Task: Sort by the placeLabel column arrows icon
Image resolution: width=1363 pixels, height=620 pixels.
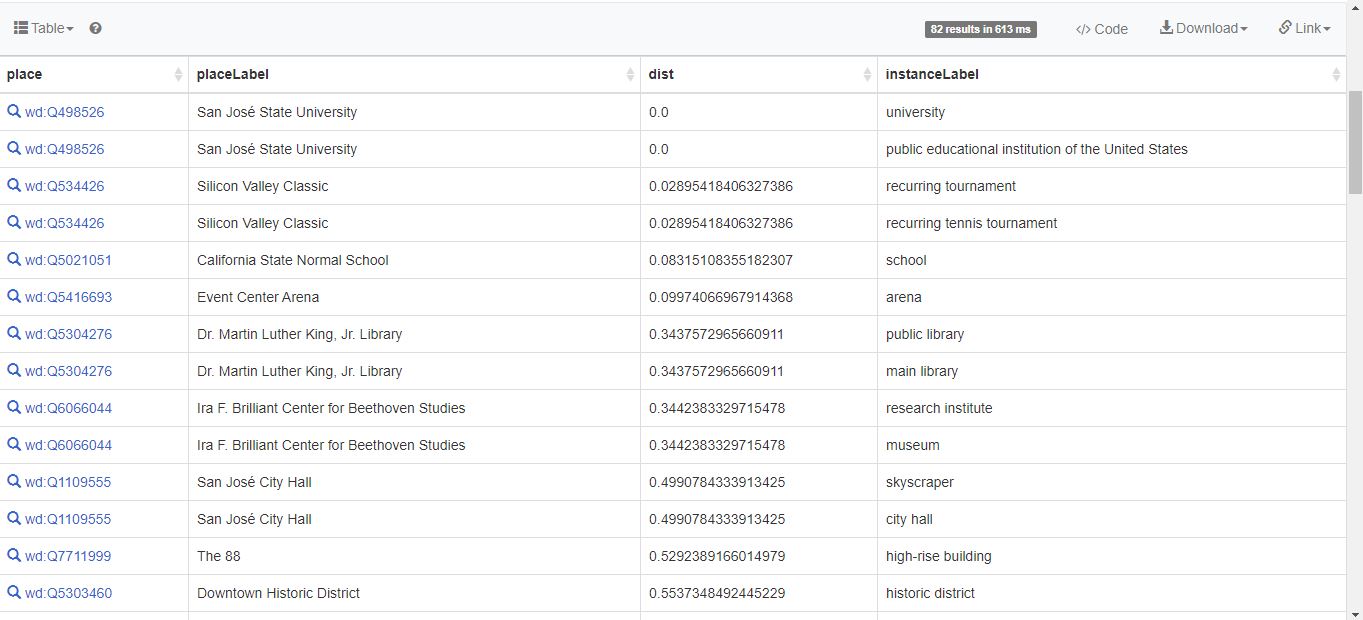Action: 631,74
